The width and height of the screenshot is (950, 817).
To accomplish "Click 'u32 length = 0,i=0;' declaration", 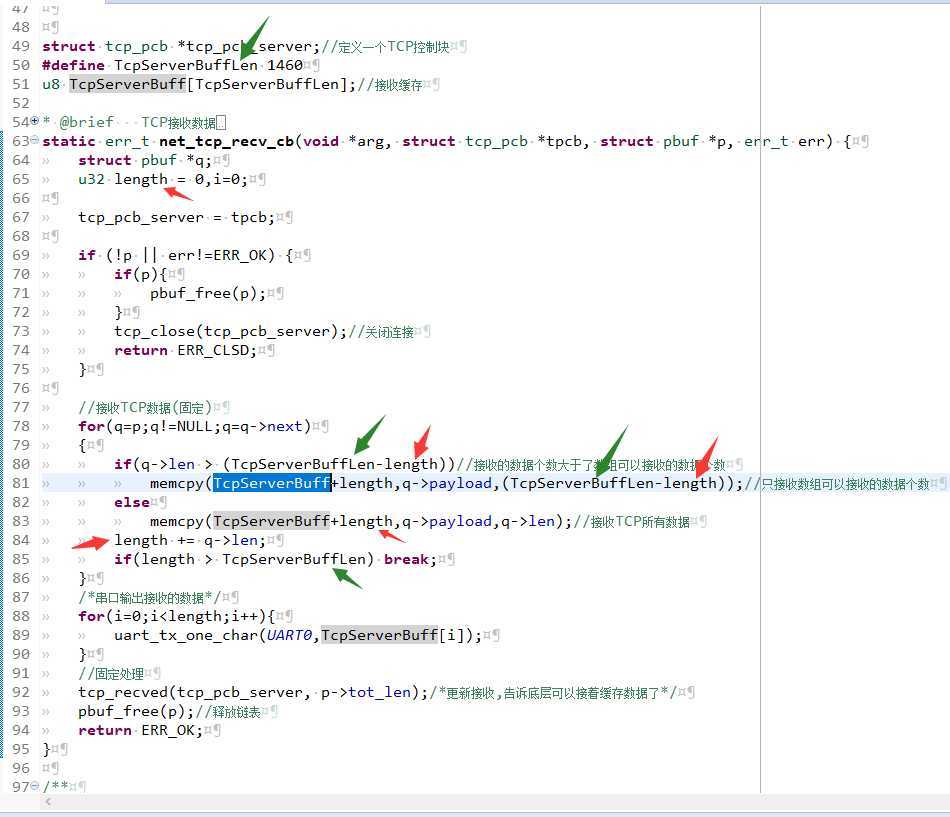I will (163, 179).
